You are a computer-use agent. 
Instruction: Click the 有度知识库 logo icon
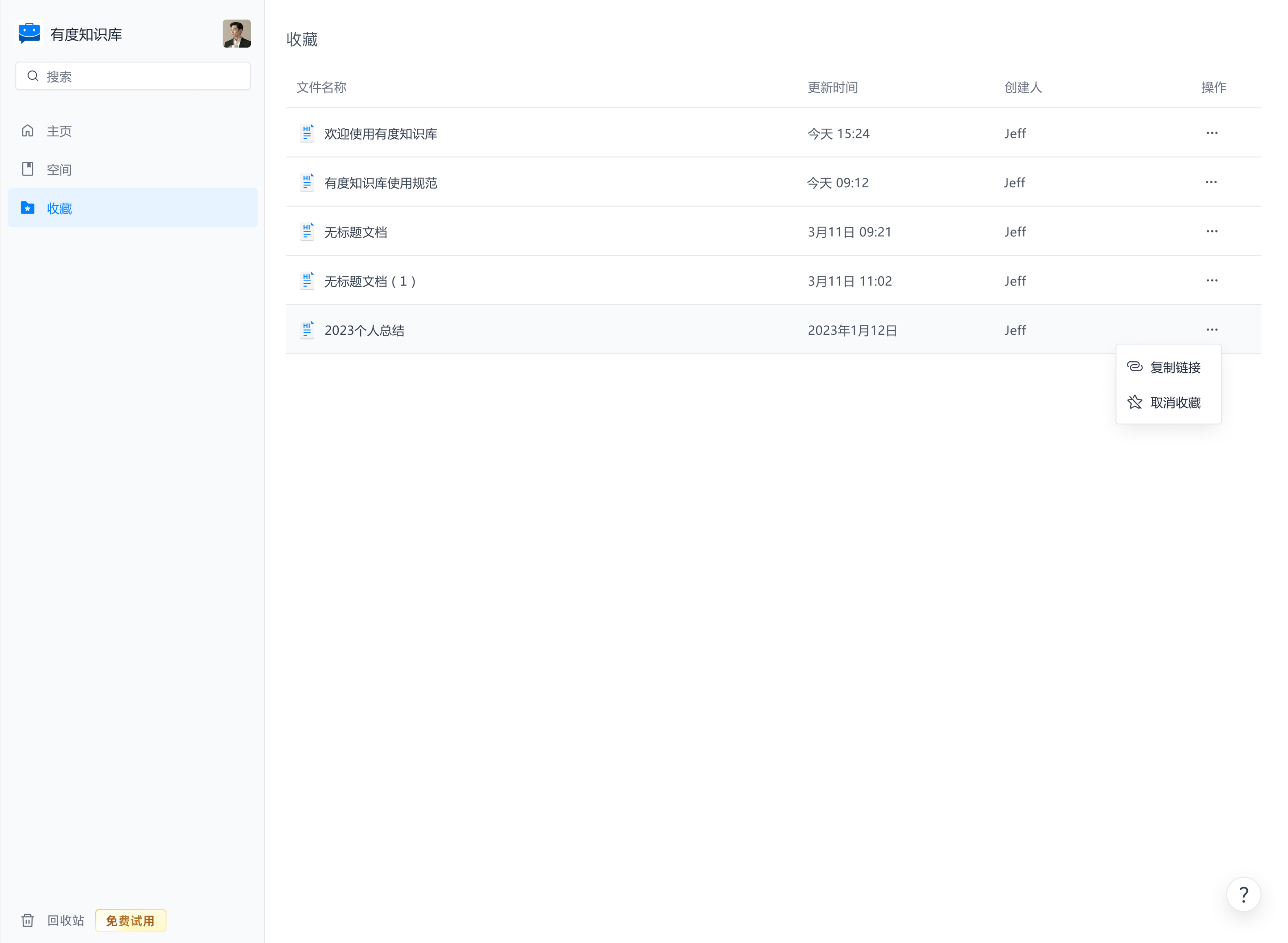[x=29, y=33]
